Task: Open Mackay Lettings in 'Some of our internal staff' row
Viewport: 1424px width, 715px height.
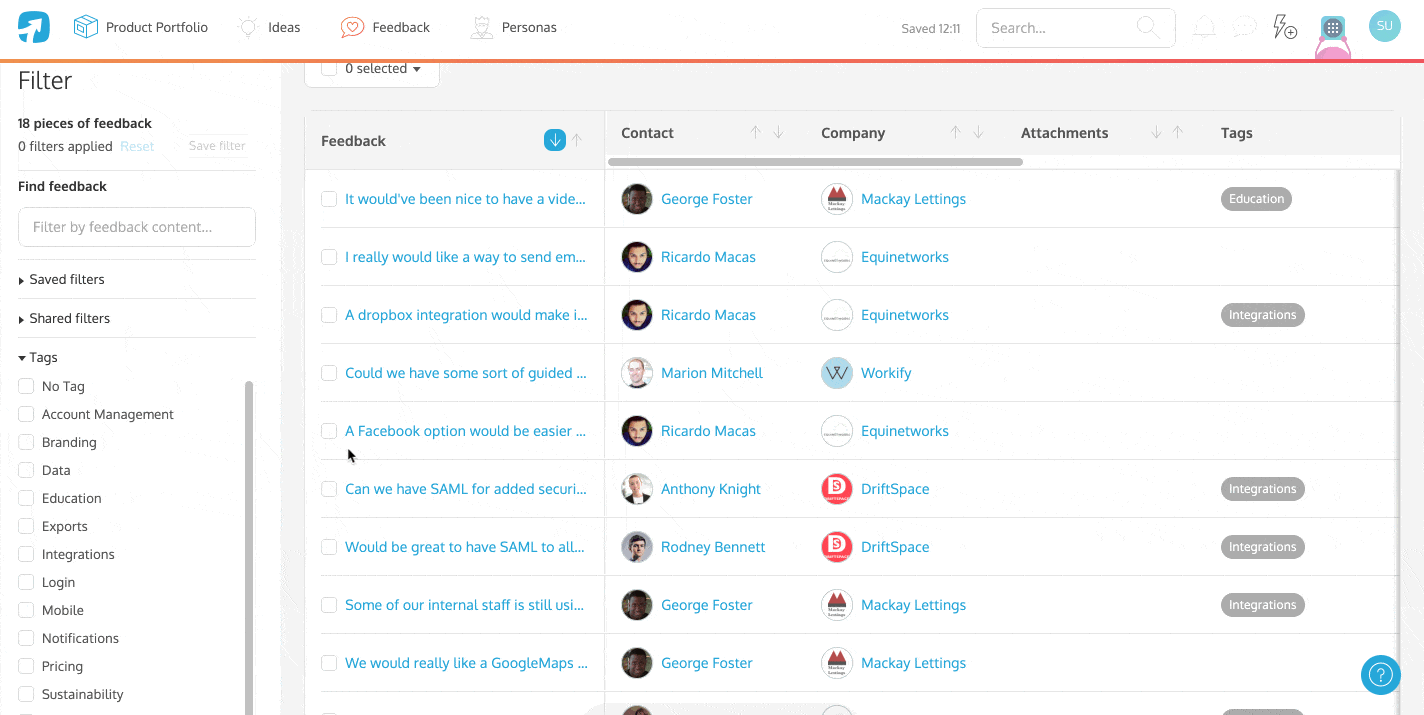Action: tap(913, 605)
